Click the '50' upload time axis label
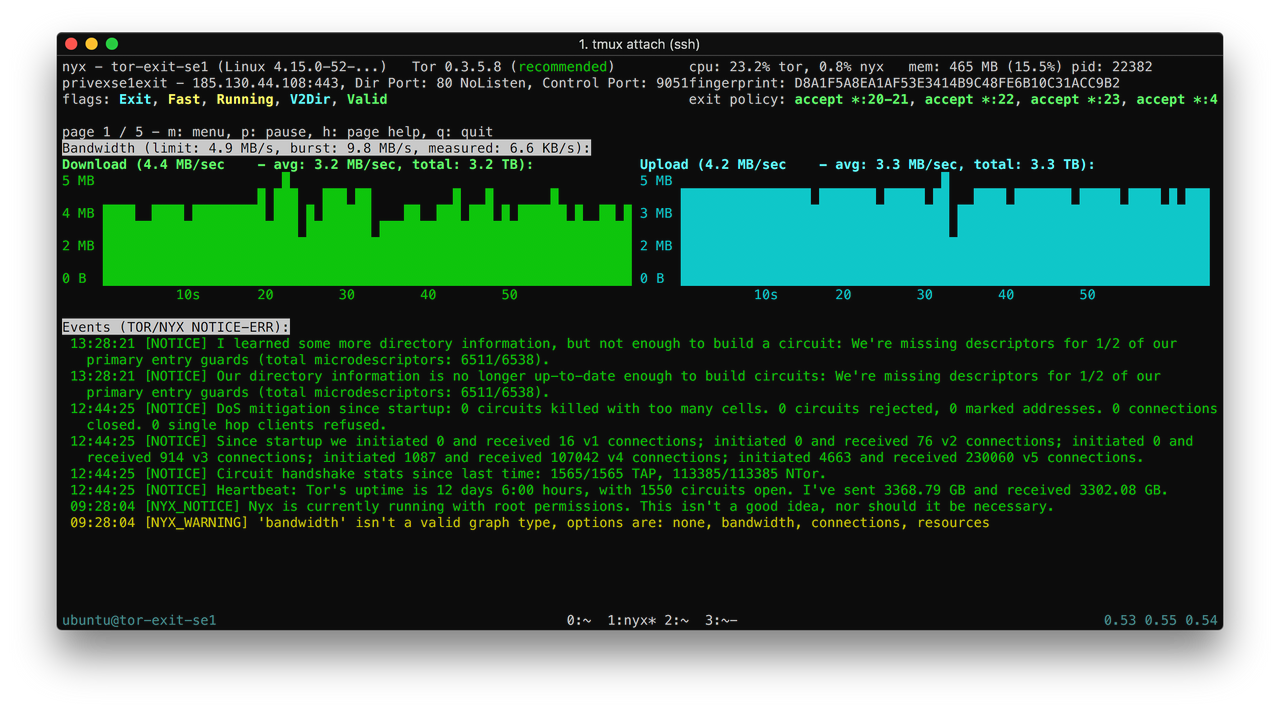The height and width of the screenshot is (711, 1280). [x=1087, y=294]
